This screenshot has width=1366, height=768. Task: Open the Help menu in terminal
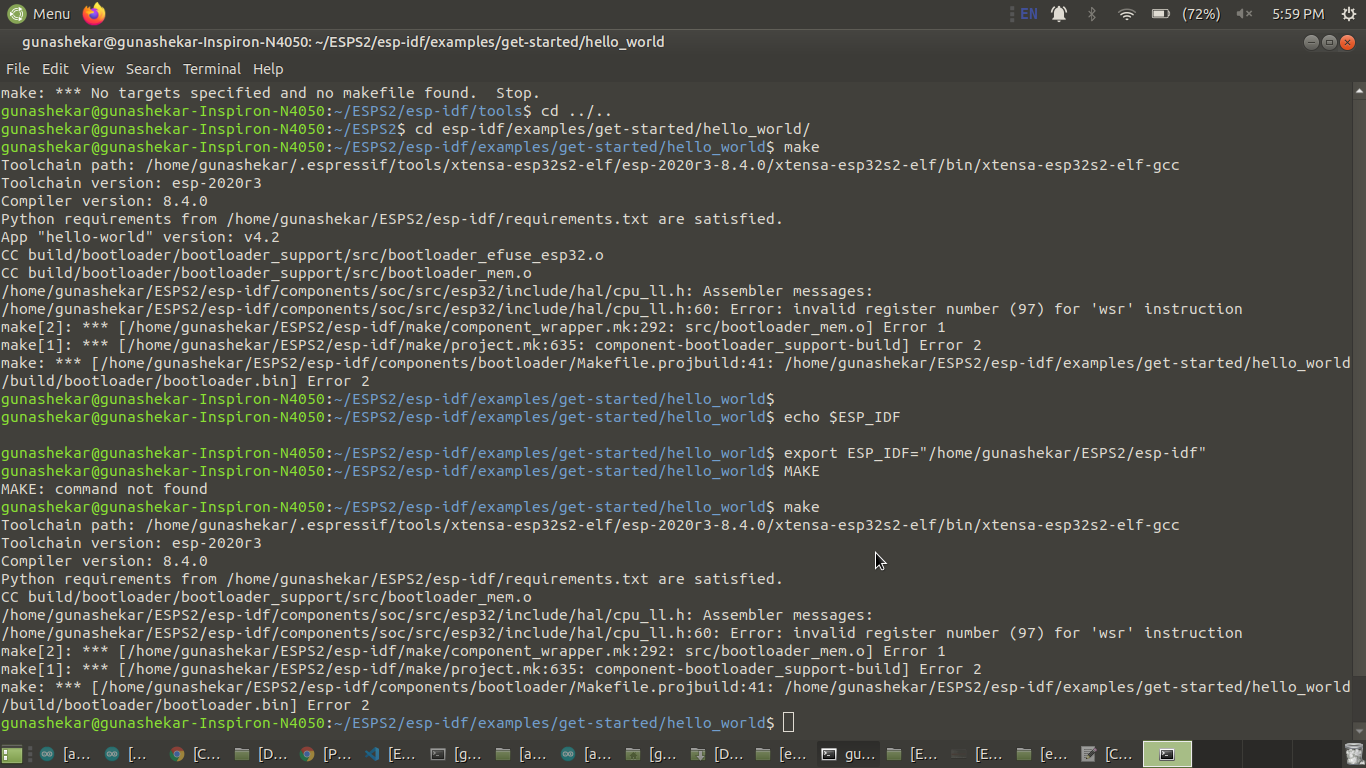click(268, 69)
